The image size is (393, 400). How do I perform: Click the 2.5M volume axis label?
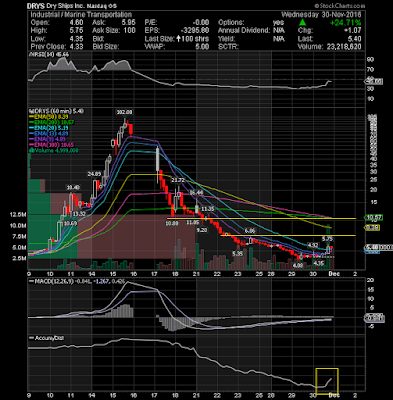click(20, 258)
